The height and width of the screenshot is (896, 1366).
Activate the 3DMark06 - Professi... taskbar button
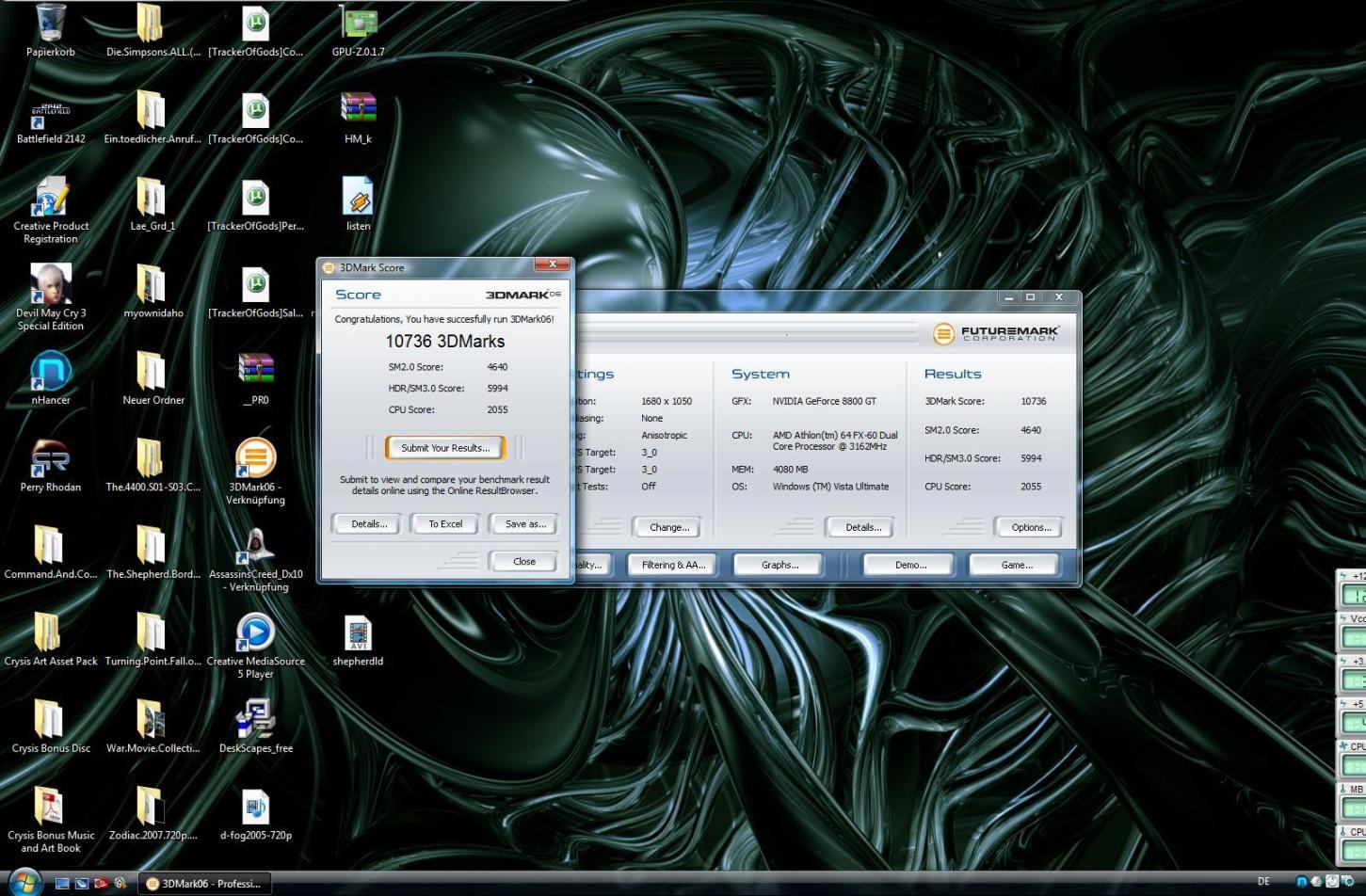tap(205, 884)
